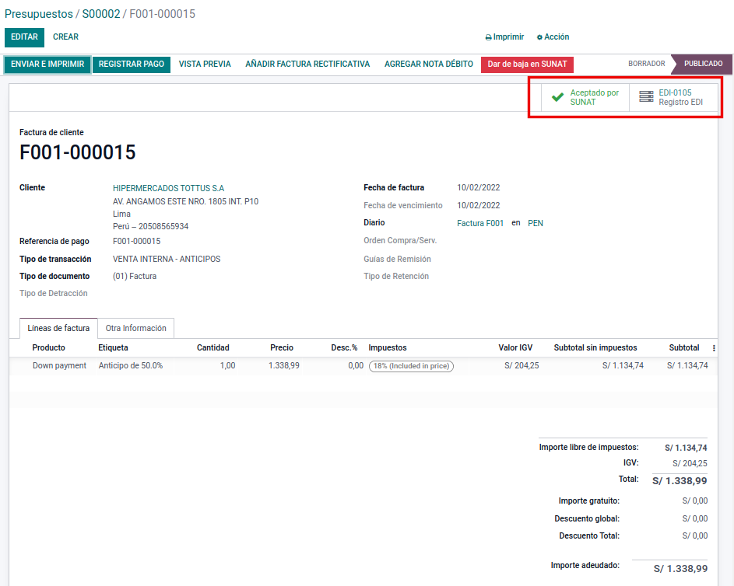Open the S00002 breadcrumb link
This screenshot has height=586, width=734.
tap(101, 14)
